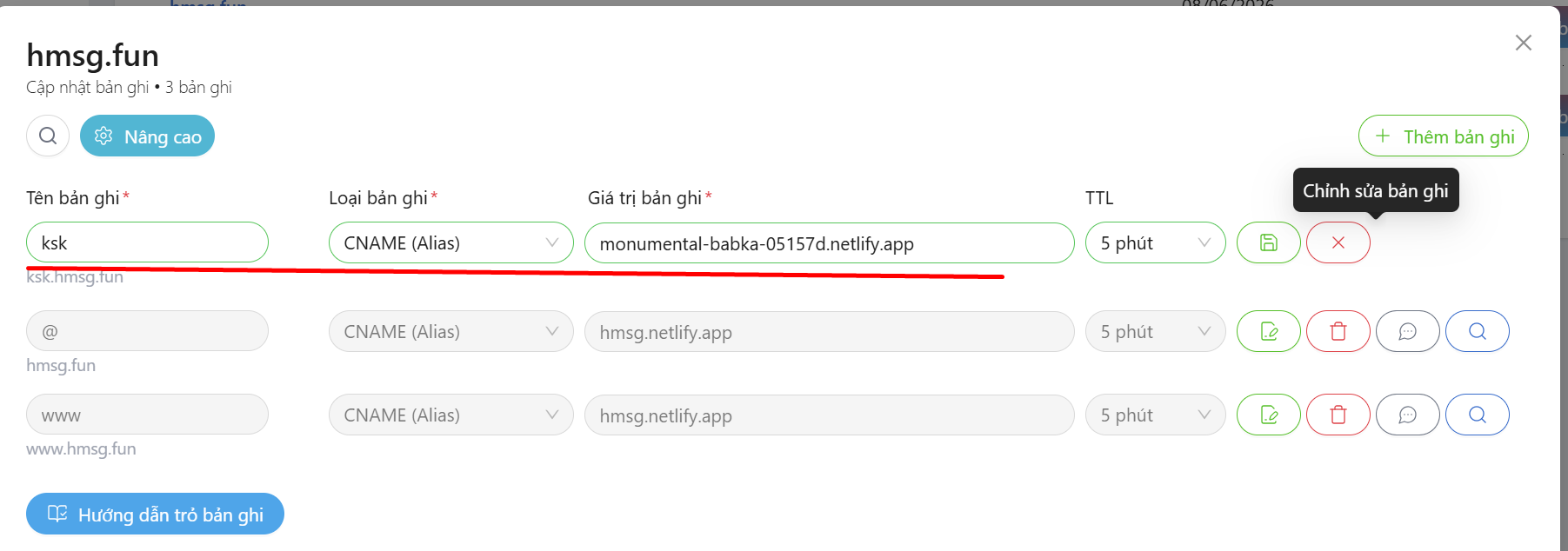Click the record value field with the netlify.app address
1568x551 pixels.
pyautogui.click(x=829, y=243)
